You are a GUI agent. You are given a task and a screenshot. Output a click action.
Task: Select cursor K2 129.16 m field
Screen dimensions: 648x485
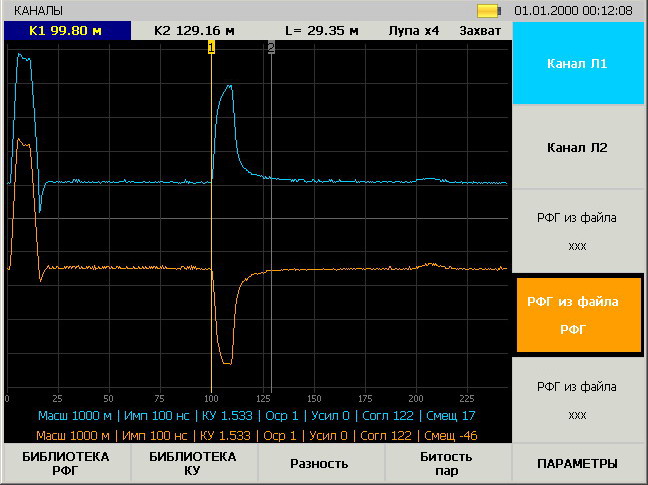pyautogui.click(x=194, y=31)
